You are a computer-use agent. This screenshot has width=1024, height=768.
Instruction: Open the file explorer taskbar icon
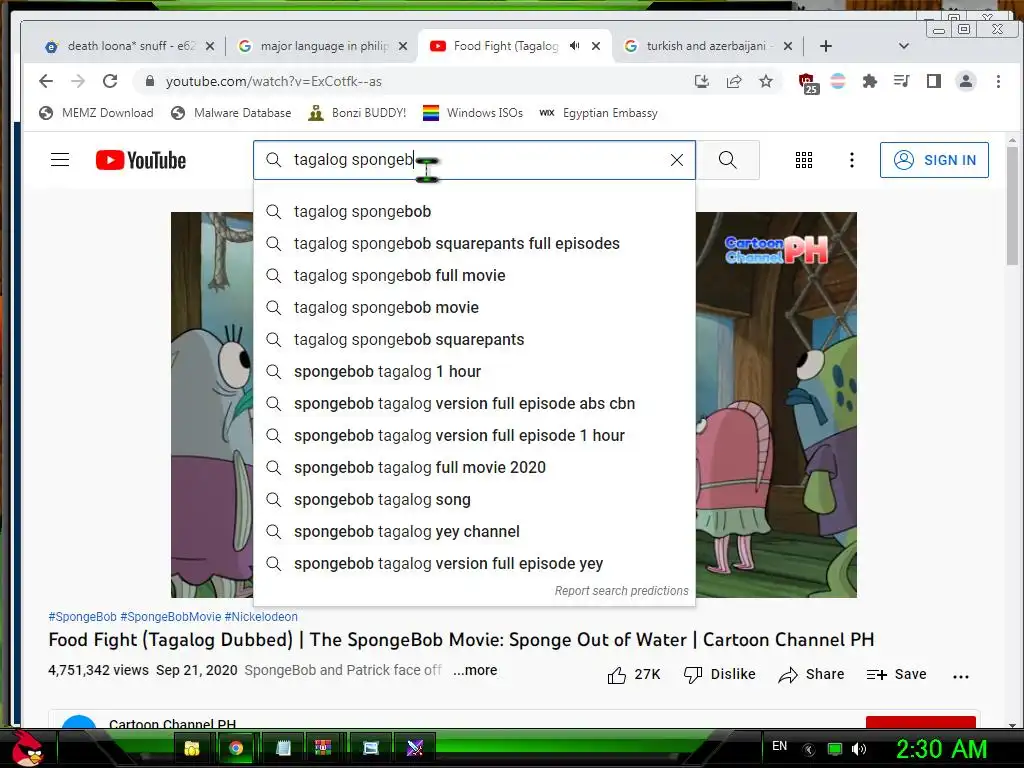pos(191,748)
